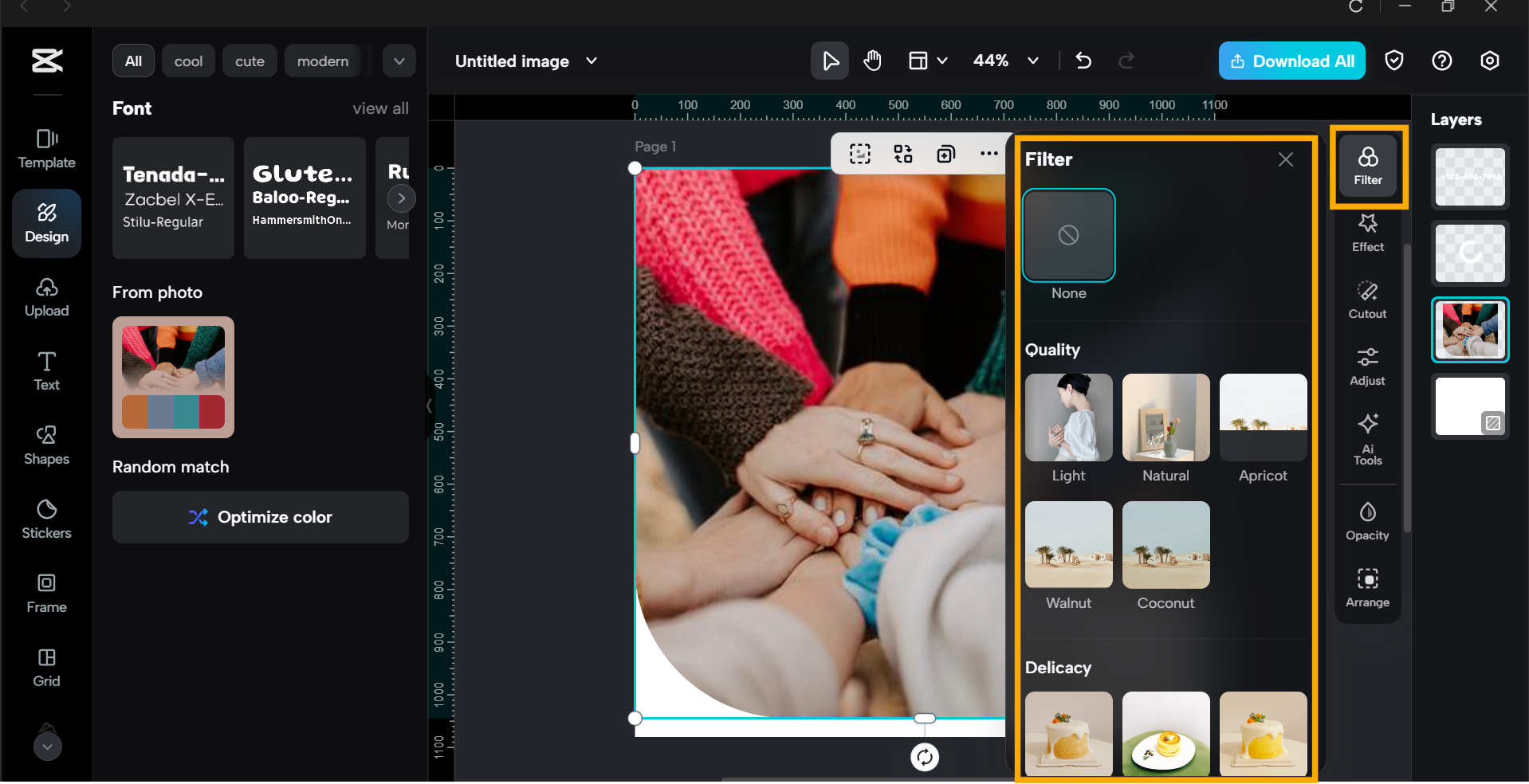Open the Arrange tool
Screen dimensions: 1529x784
1368,588
